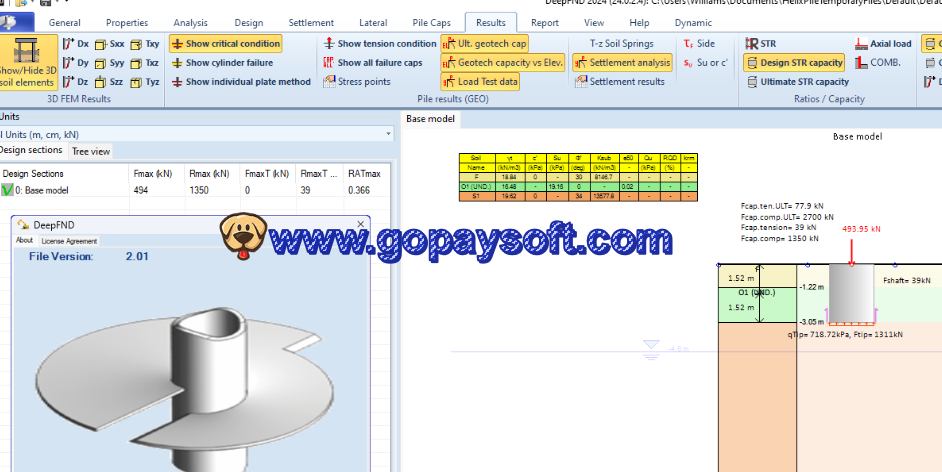Switch to the Lateral ribbon tab

[x=373, y=23]
